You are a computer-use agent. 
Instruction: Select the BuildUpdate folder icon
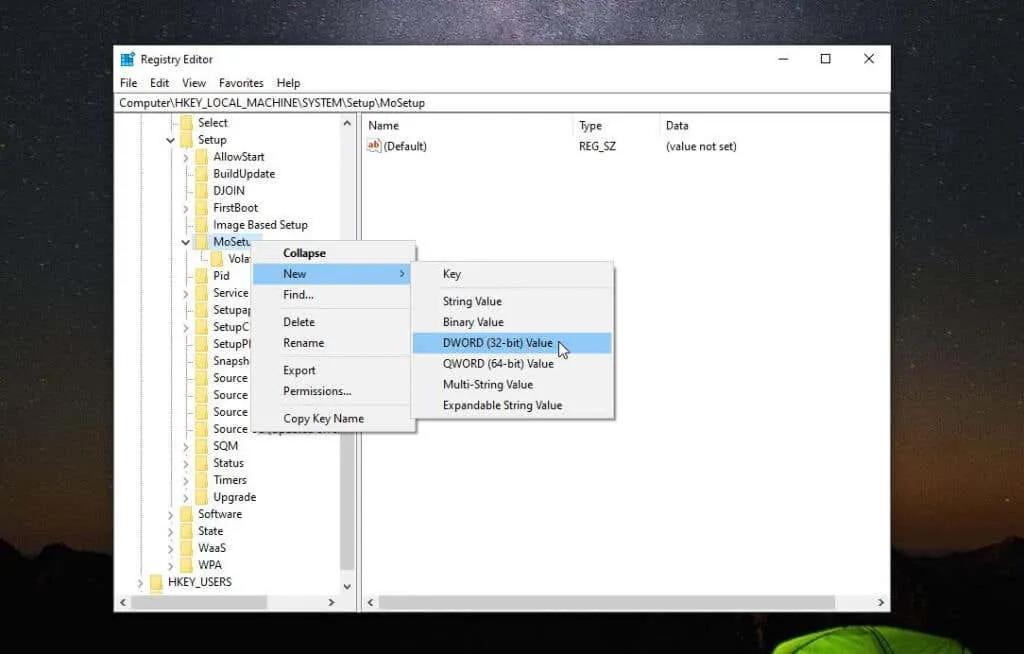tap(202, 174)
